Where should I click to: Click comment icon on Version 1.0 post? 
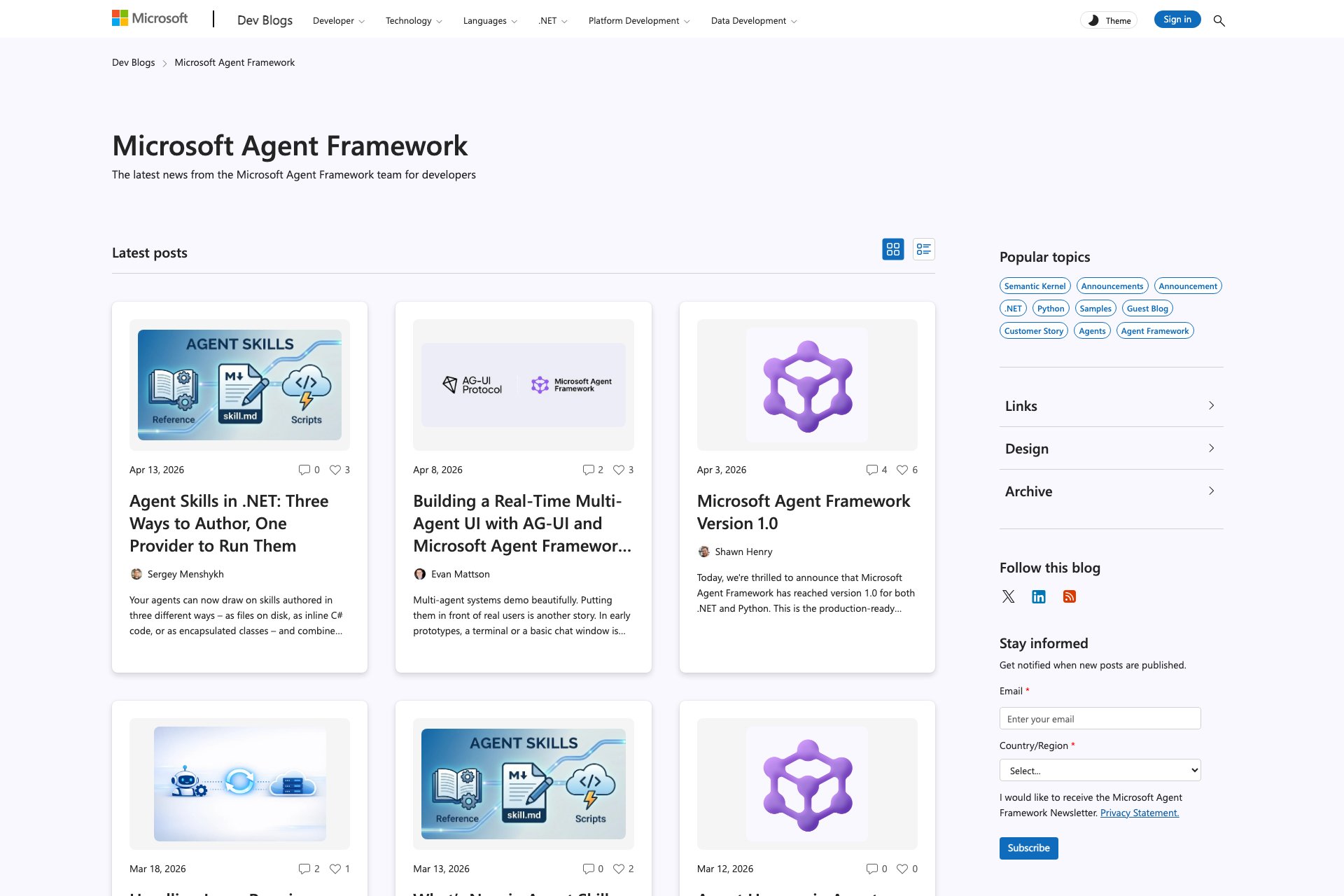point(871,470)
